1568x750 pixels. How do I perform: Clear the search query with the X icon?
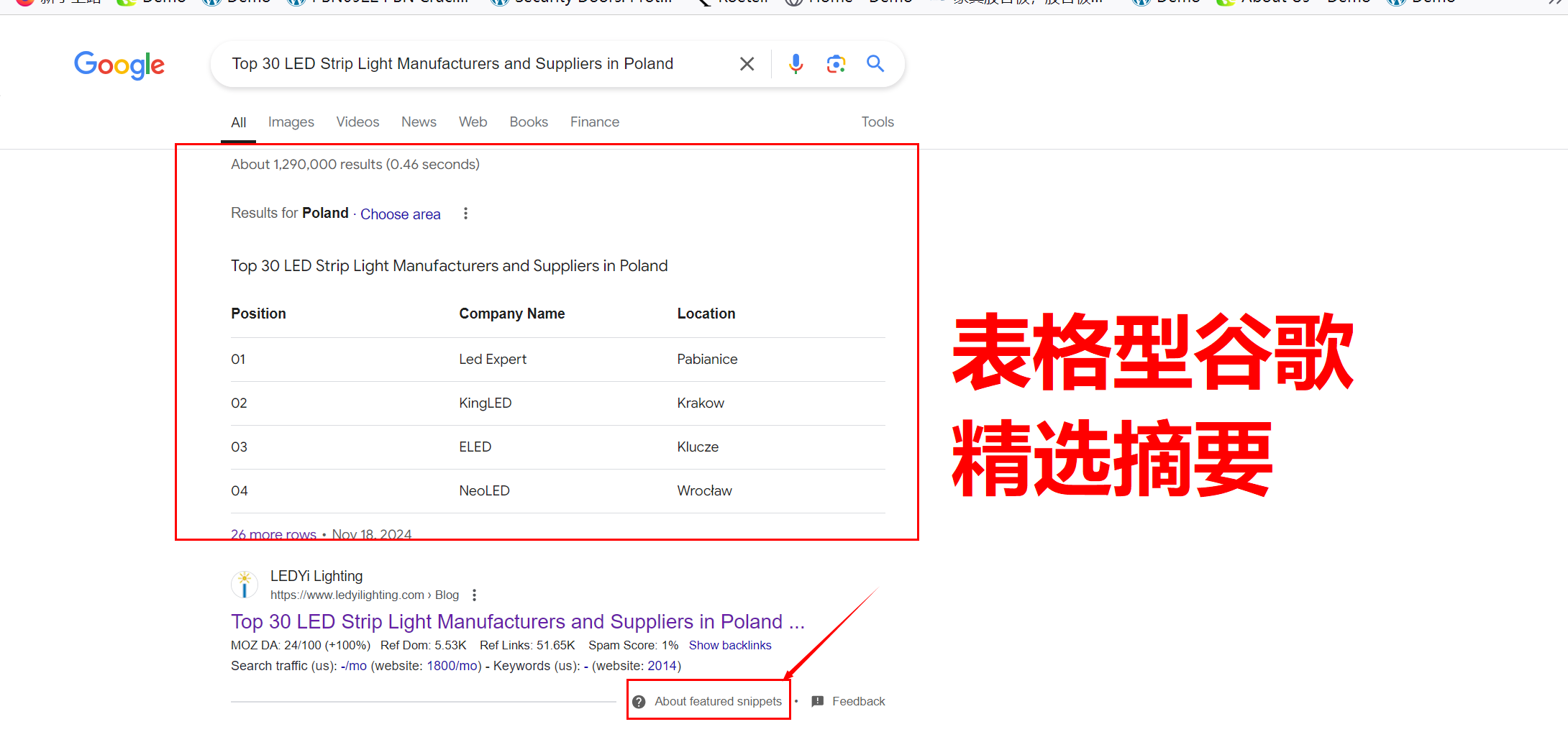coord(747,64)
